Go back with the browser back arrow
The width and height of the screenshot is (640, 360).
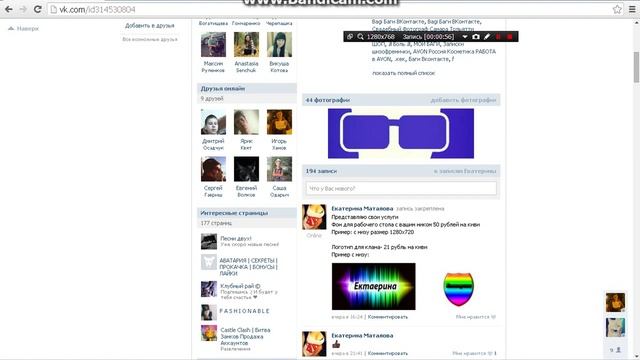pos(9,9)
